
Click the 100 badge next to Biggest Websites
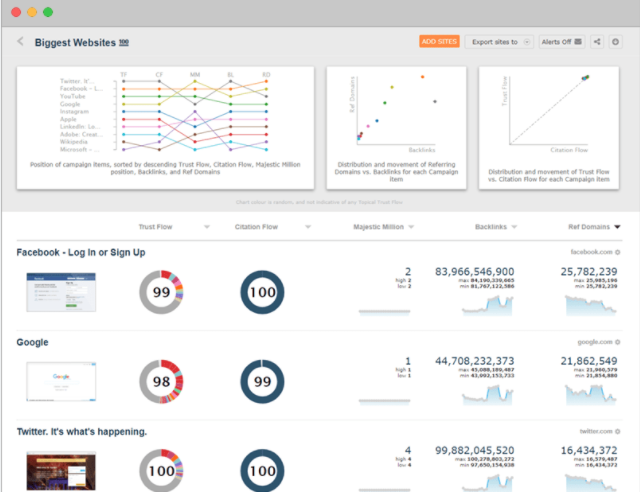point(124,42)
